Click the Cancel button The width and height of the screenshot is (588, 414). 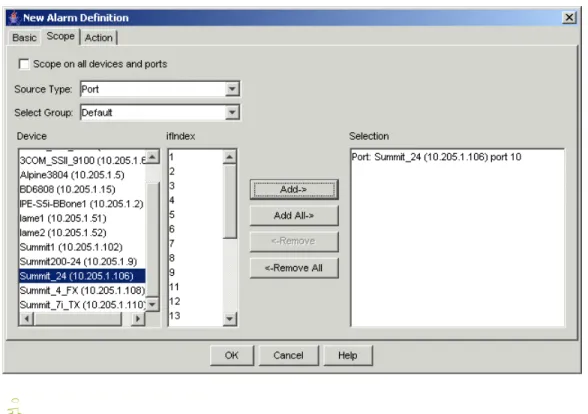point(288,355)
